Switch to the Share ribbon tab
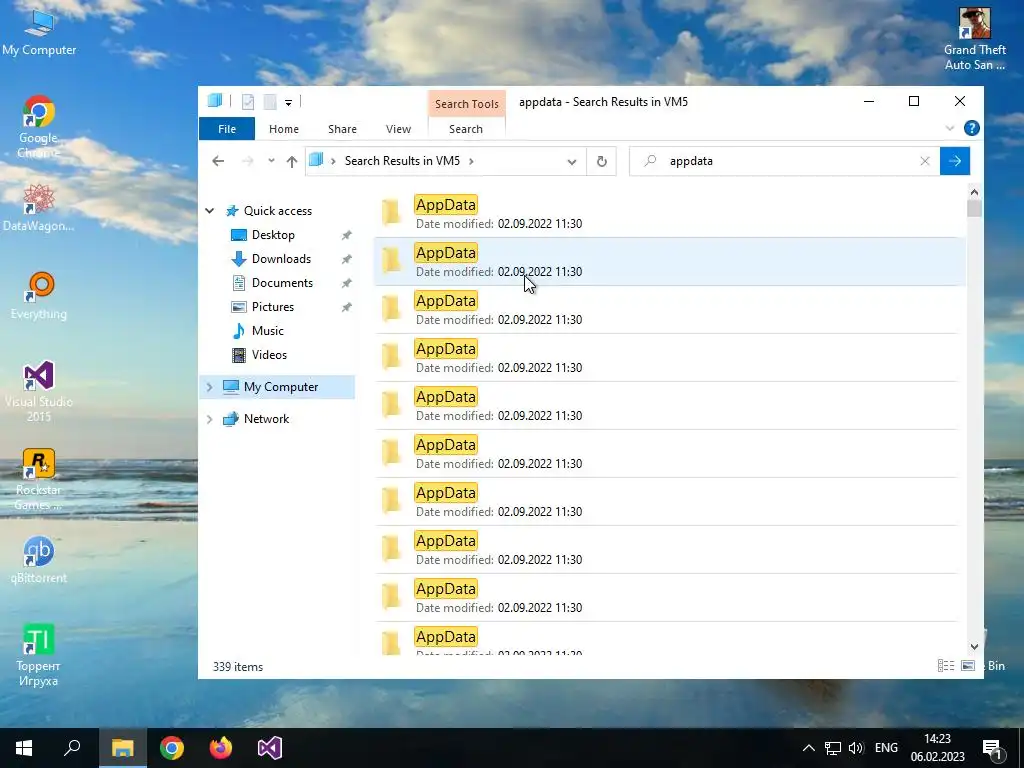Viewport: 1024px width, 768px height. pyautogui.click(x=342, y=129)
